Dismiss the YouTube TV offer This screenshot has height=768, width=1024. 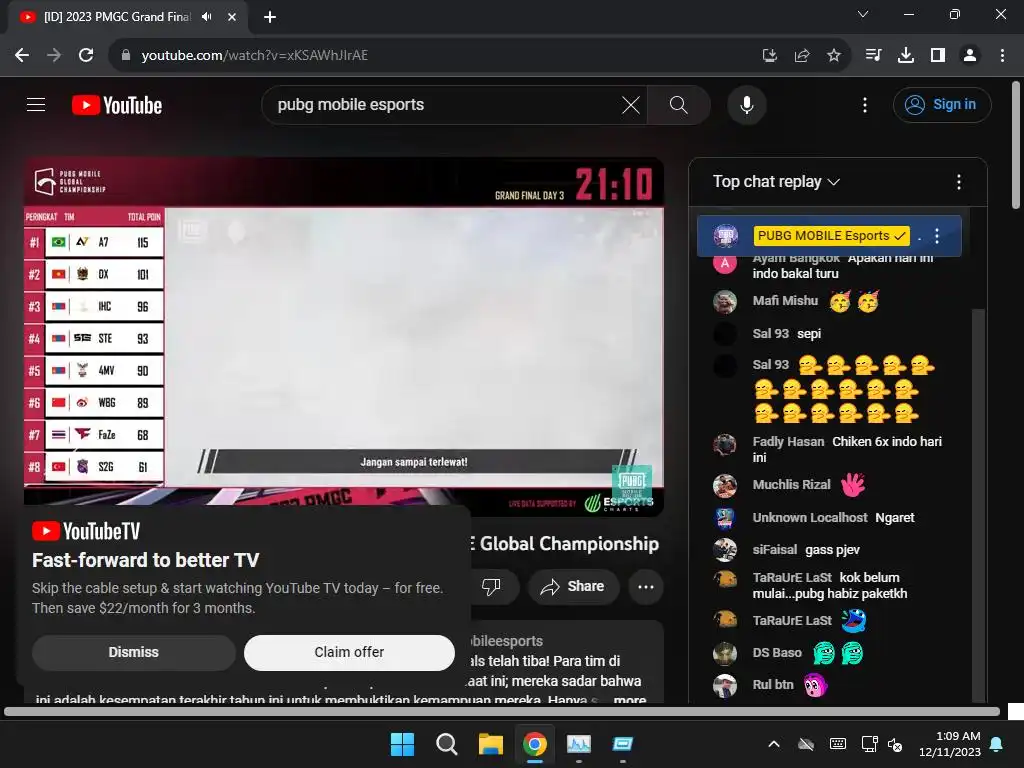(134, 652)
